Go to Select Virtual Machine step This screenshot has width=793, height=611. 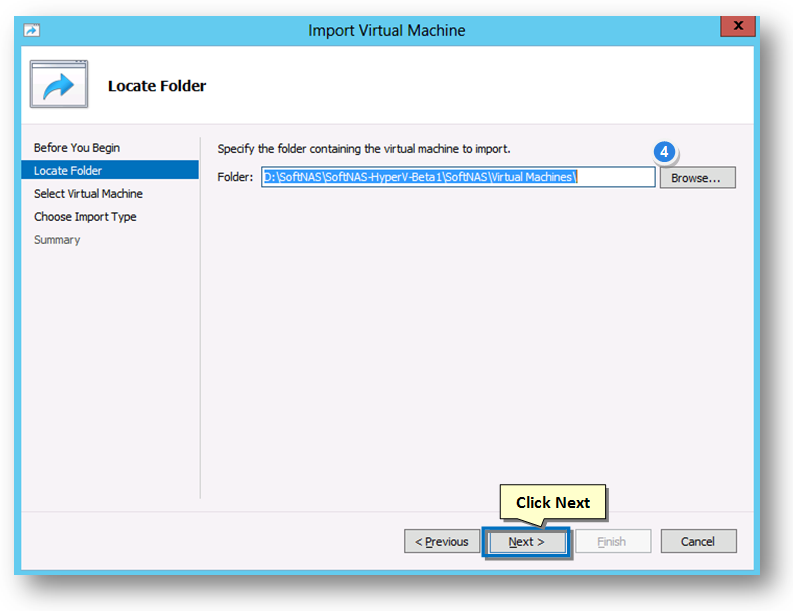click(88, 194)
